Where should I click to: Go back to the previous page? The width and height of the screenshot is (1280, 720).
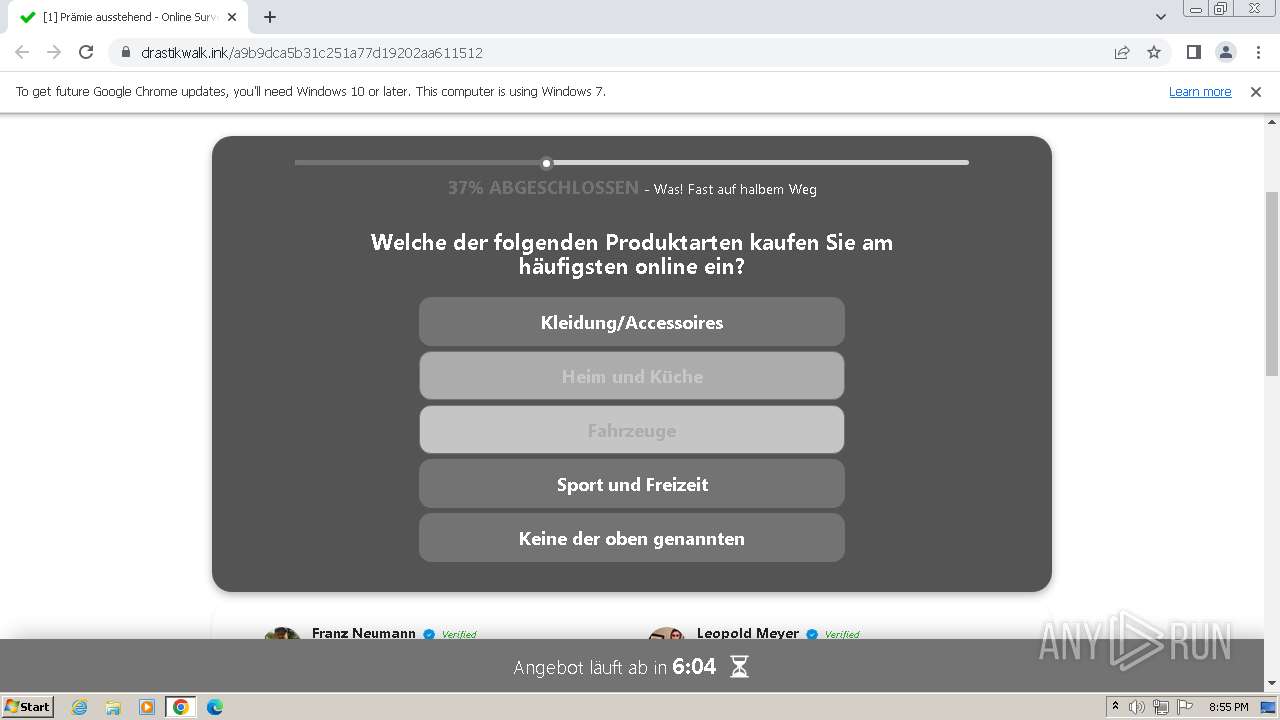coord(22,52)
